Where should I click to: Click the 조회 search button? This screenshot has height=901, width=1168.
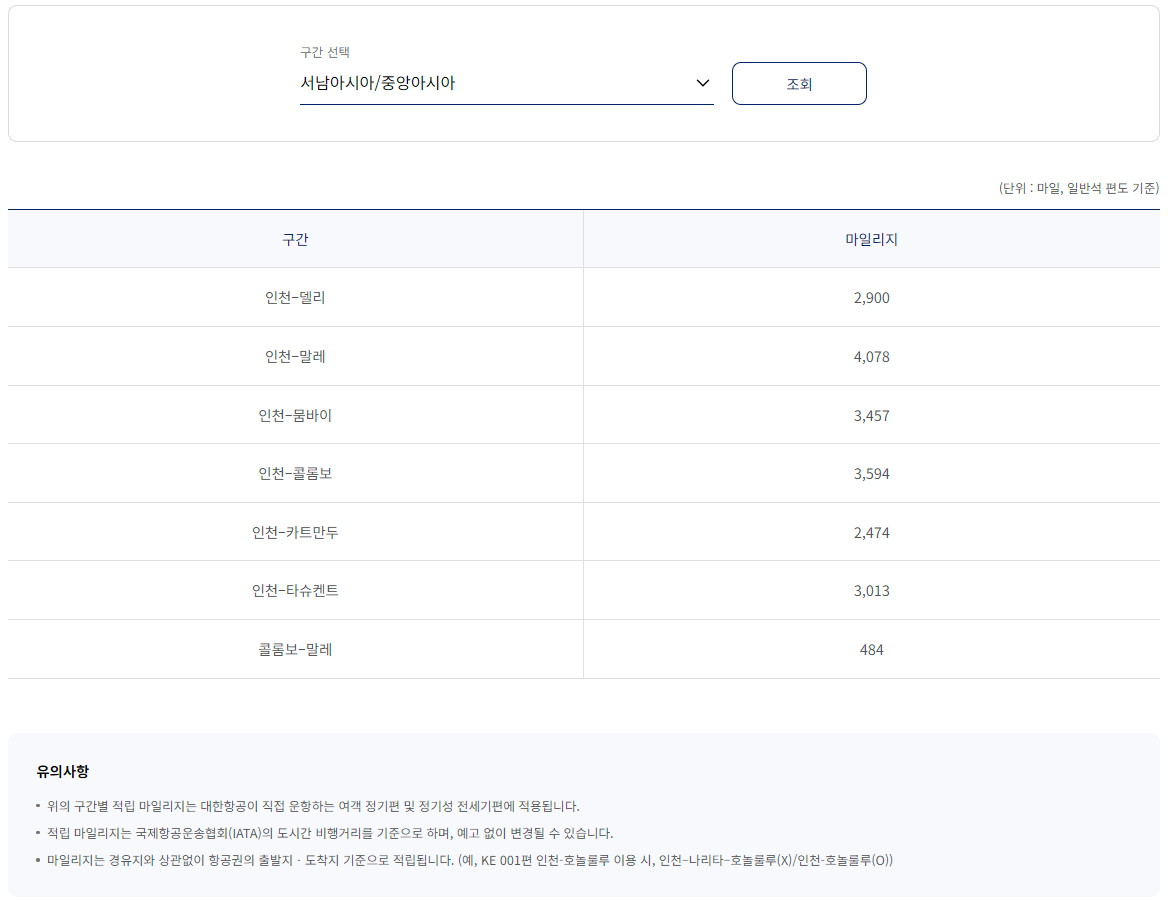click(x=798, y=84)
